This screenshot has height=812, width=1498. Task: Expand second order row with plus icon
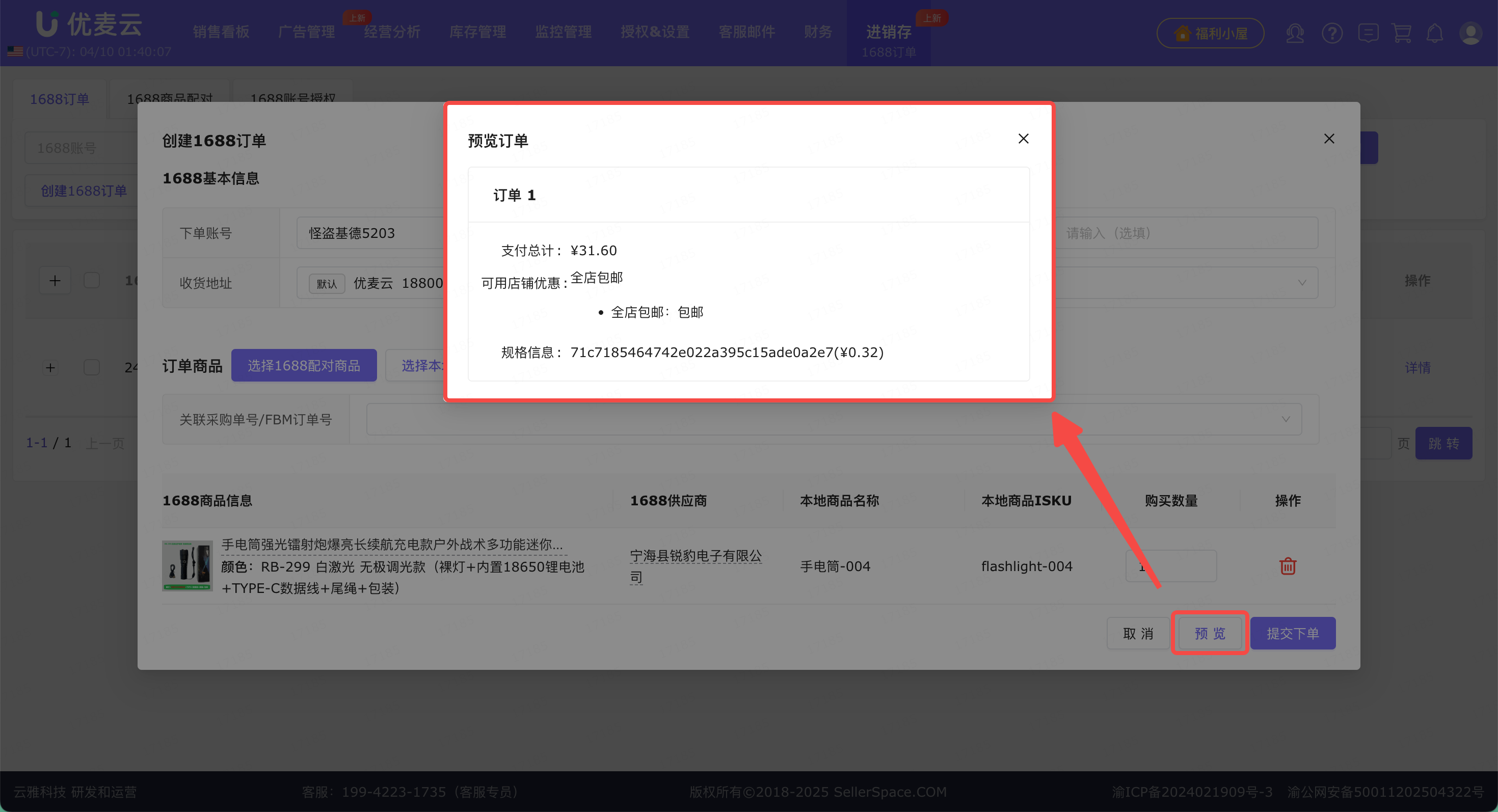(50, 367)
